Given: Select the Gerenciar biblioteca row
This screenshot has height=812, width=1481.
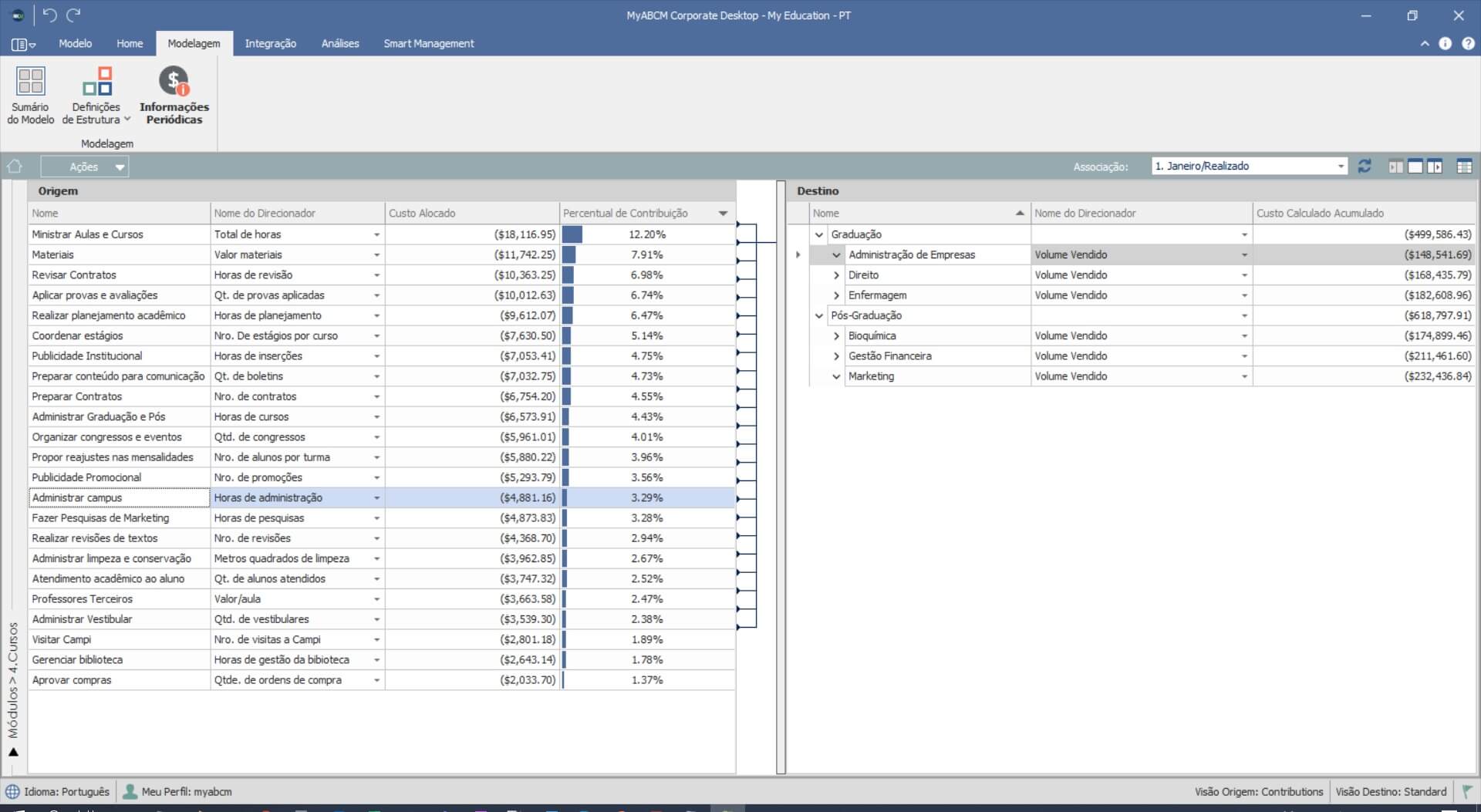Looking at the screenshot, I should coord(382,660).
